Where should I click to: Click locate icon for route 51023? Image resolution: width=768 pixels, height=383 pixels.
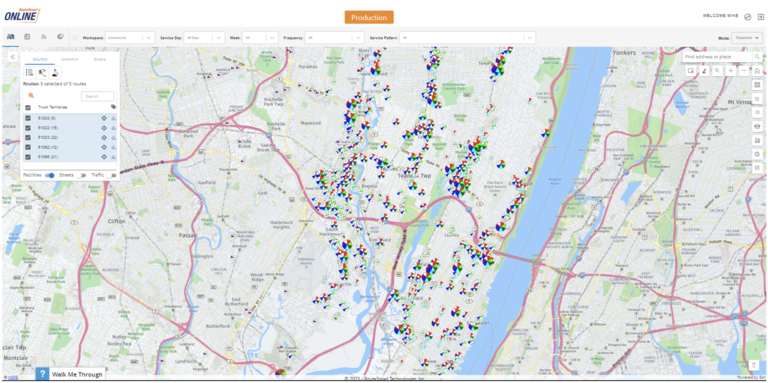coord(104,138)
